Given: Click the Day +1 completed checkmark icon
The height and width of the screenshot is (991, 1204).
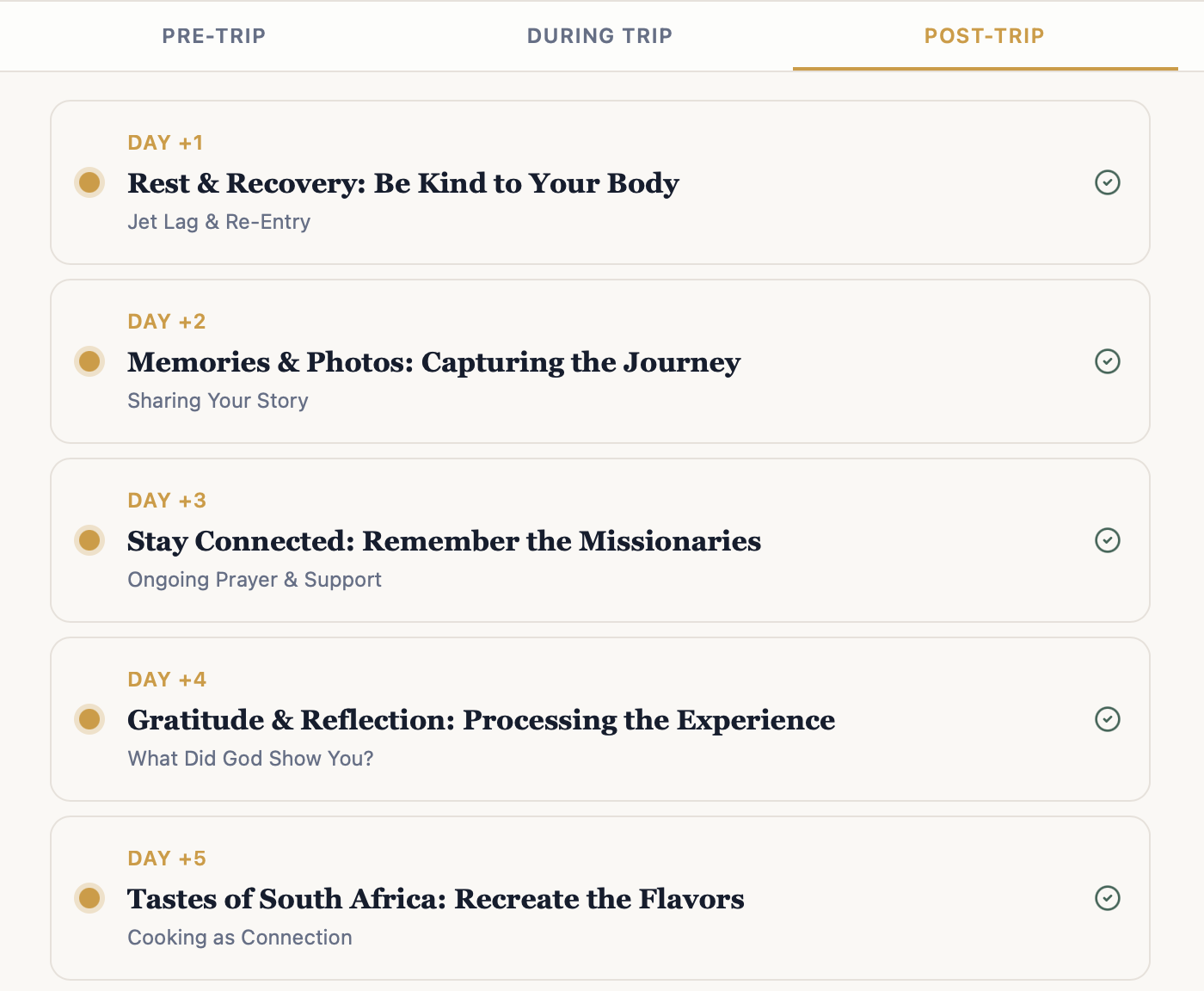Looking at the screenshot, I should click(x=1108, y=182).
